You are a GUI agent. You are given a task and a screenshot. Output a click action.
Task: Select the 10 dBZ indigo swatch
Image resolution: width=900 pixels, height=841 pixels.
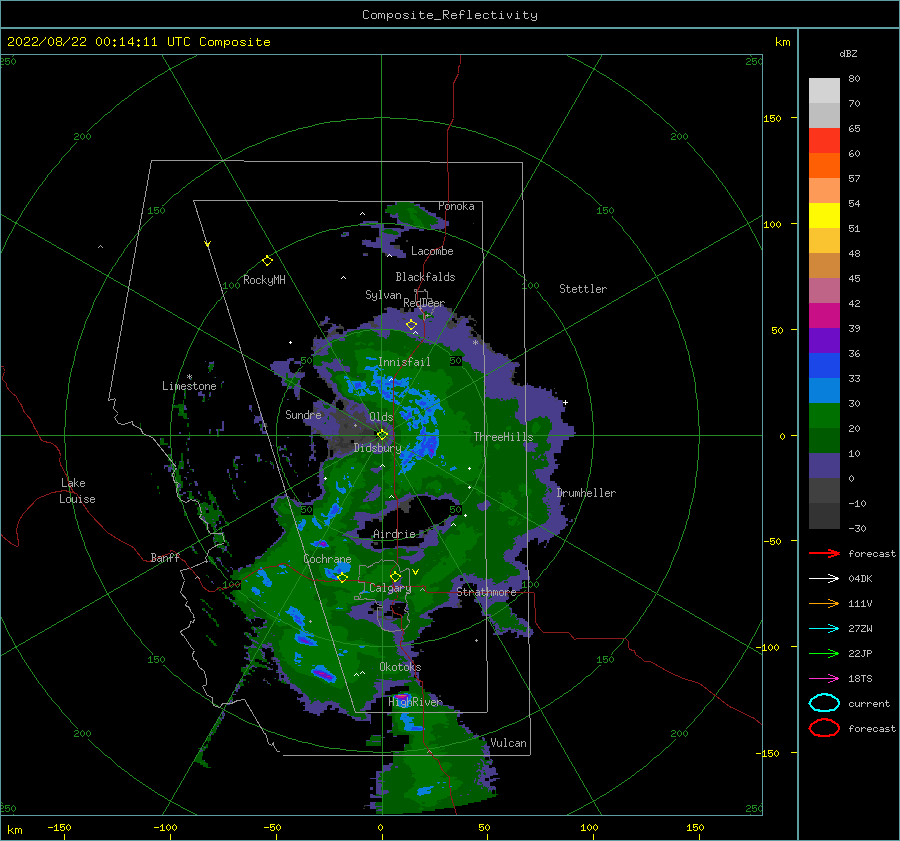(824, 466)
